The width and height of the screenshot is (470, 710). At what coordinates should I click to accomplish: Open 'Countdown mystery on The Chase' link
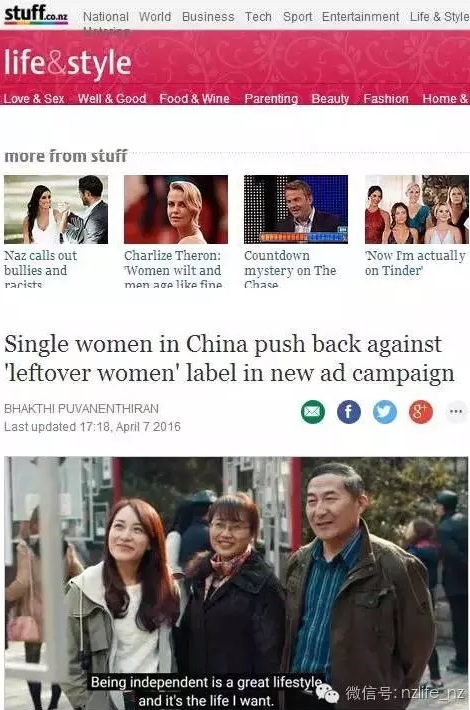290,269
